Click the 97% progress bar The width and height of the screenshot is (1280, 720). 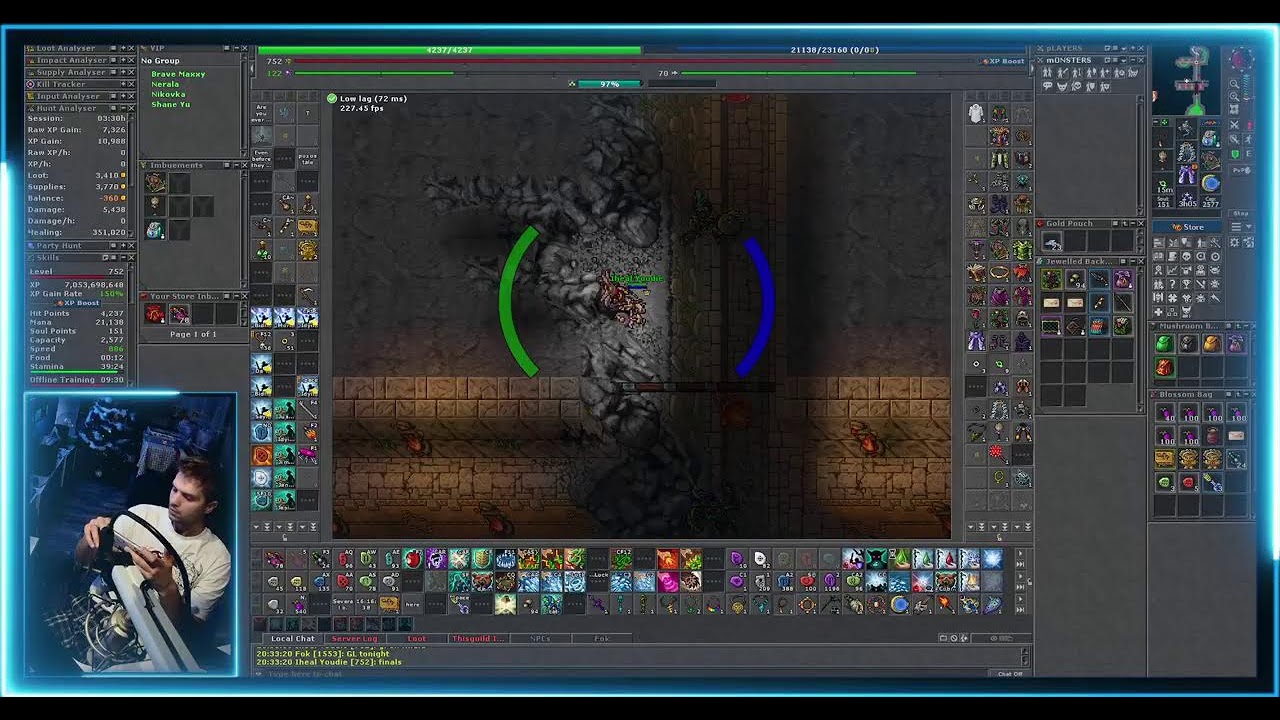[611, 84]
